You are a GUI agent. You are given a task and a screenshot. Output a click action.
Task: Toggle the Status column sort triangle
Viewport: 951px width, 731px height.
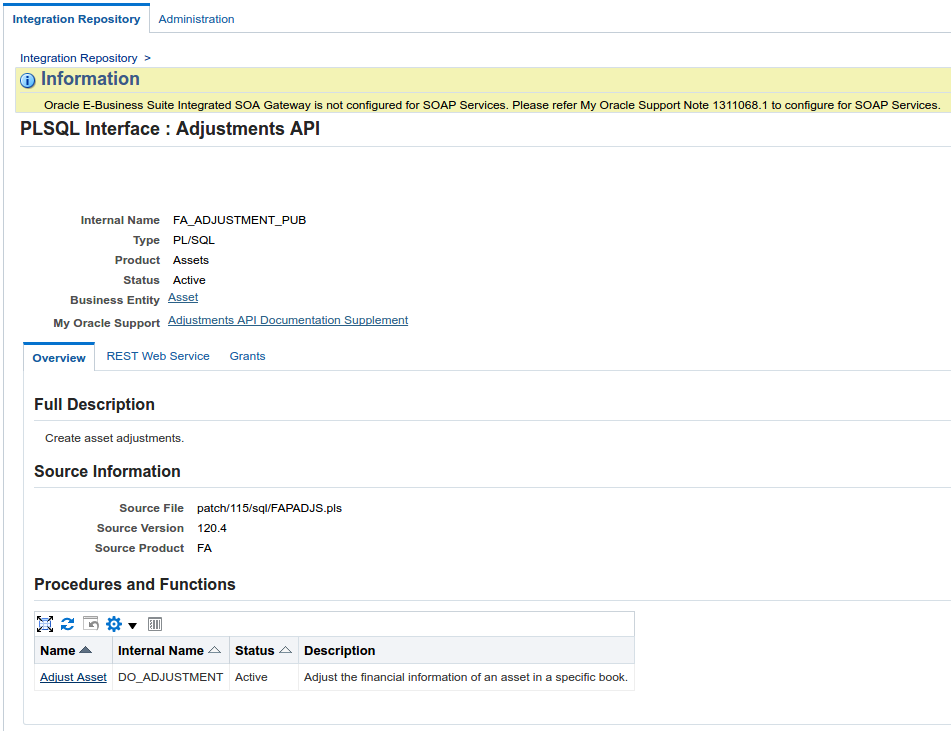coord(286,650)
